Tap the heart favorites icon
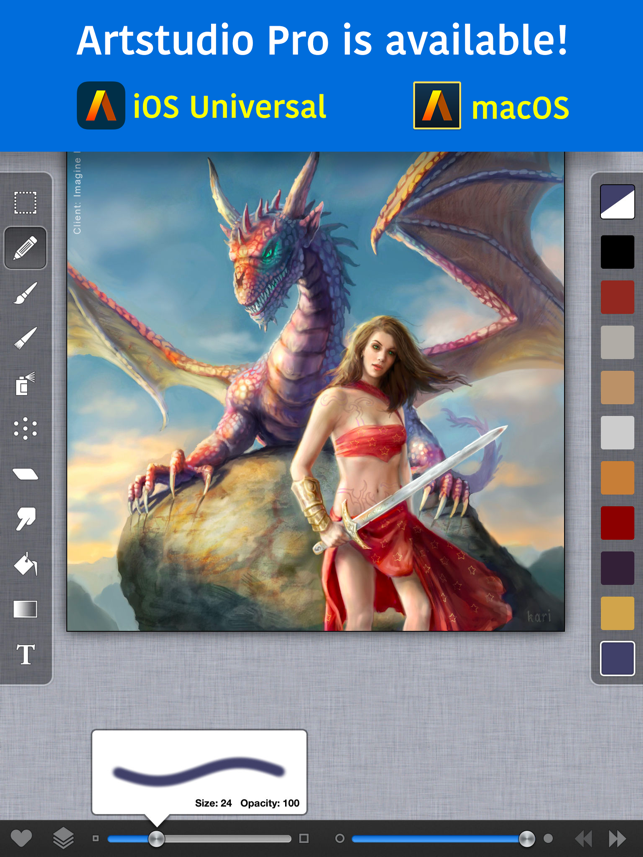Screen dimensions: 643x857 pos(21,838)
